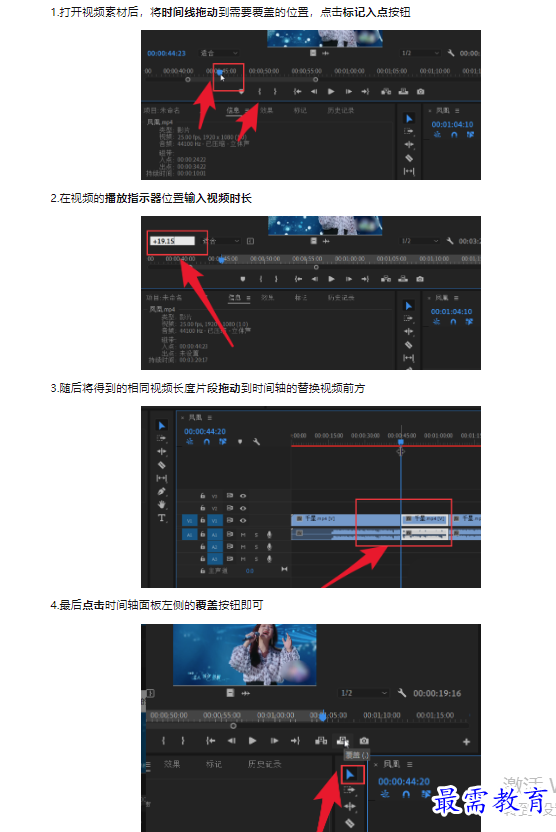Switch to 信息 tab in step 1 screenshot
Screen dimensions: 556x832
pos(233,110)
